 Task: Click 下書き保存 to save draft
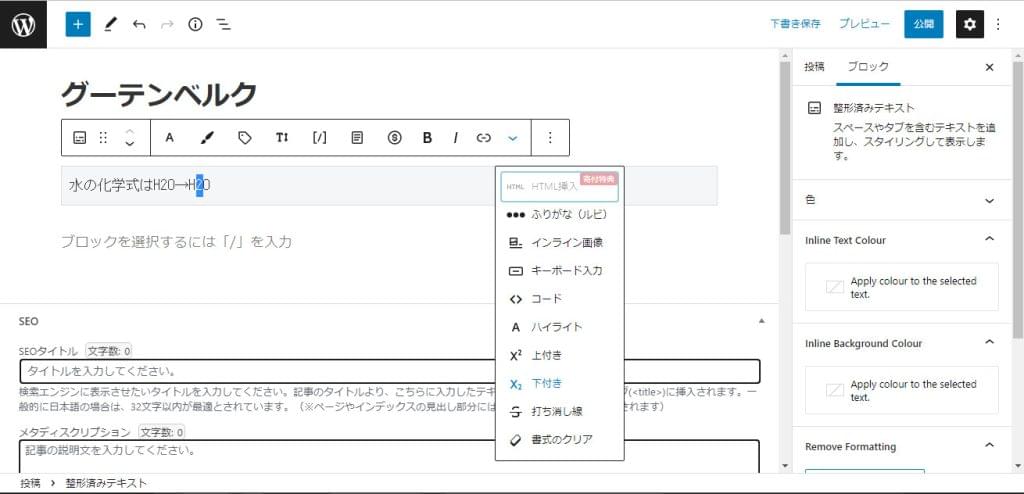coord(795,24)
